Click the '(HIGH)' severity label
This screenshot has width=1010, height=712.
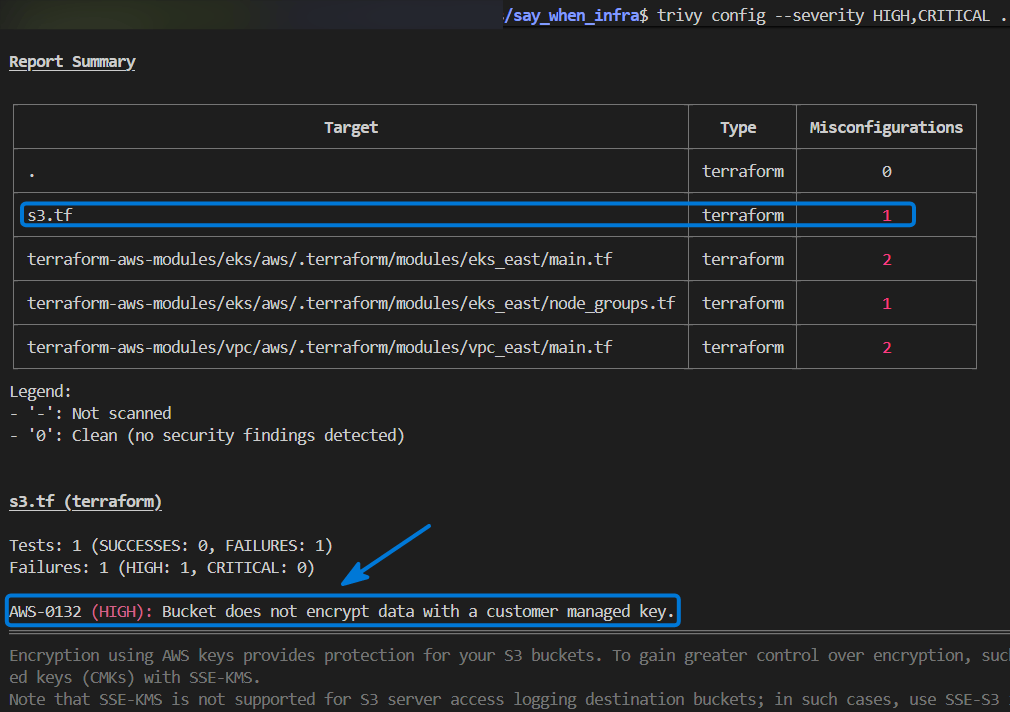tap(122, 611)
